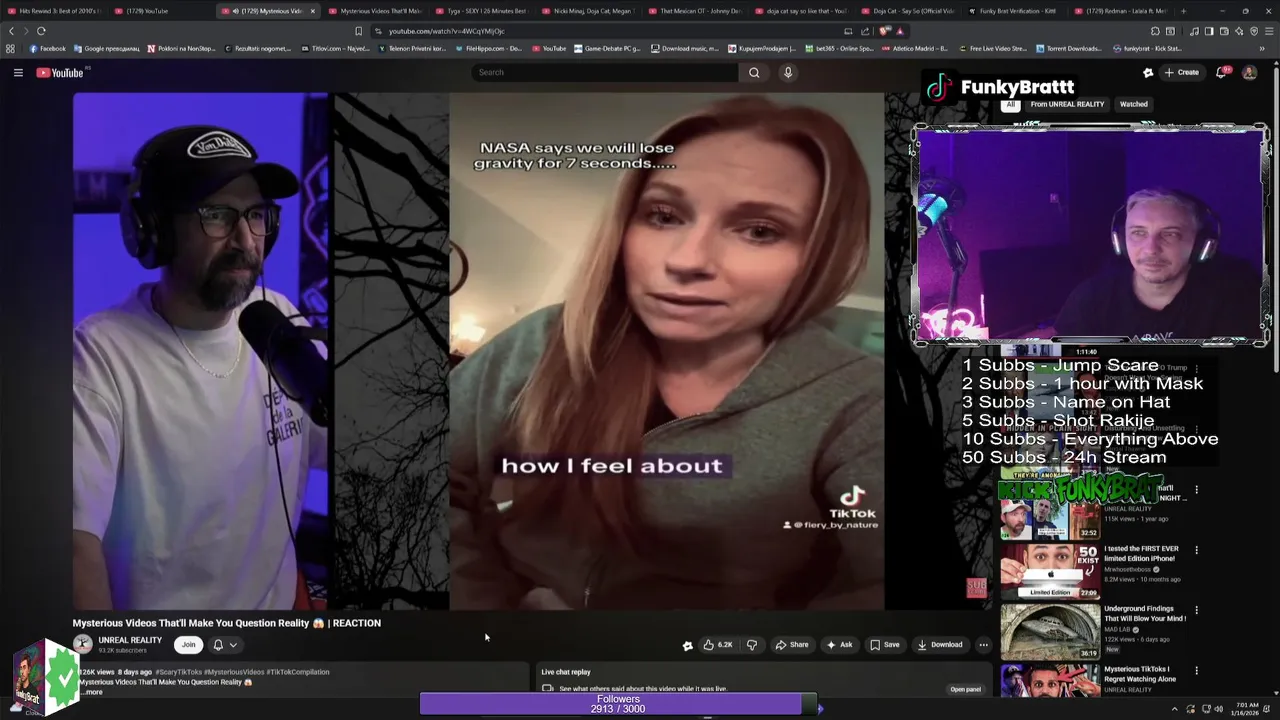Open the Facebook bookmark
Viewport: 1280px width, 720px height.
tap(48, 48)
